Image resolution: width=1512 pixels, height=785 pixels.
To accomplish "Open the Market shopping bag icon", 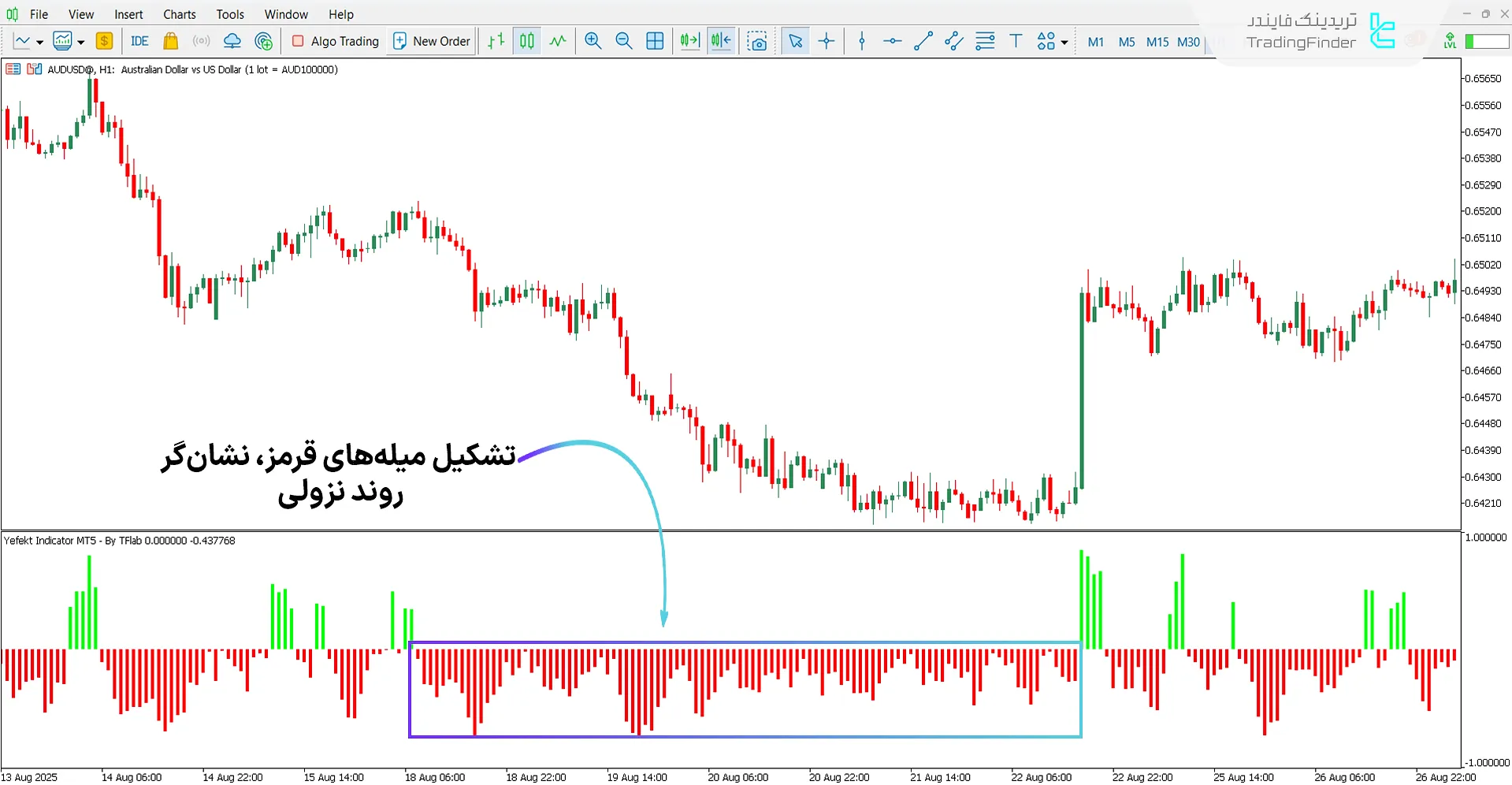I will click(170, 41).
